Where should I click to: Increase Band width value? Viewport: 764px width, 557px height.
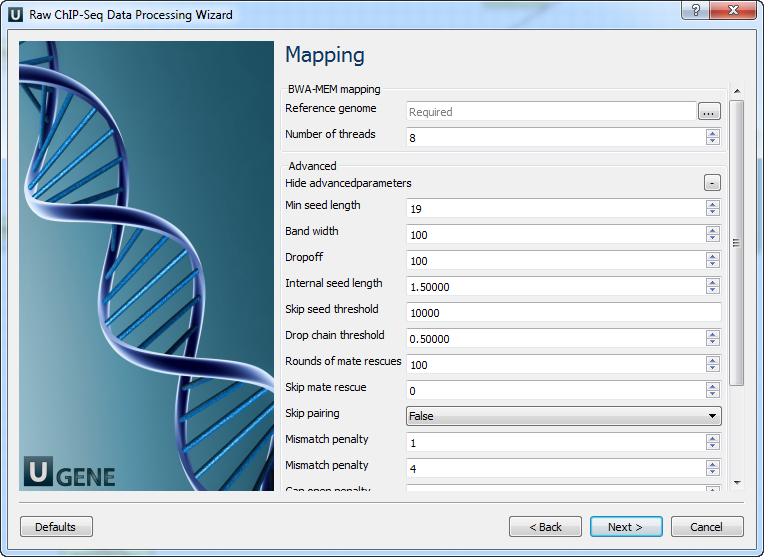712,230
